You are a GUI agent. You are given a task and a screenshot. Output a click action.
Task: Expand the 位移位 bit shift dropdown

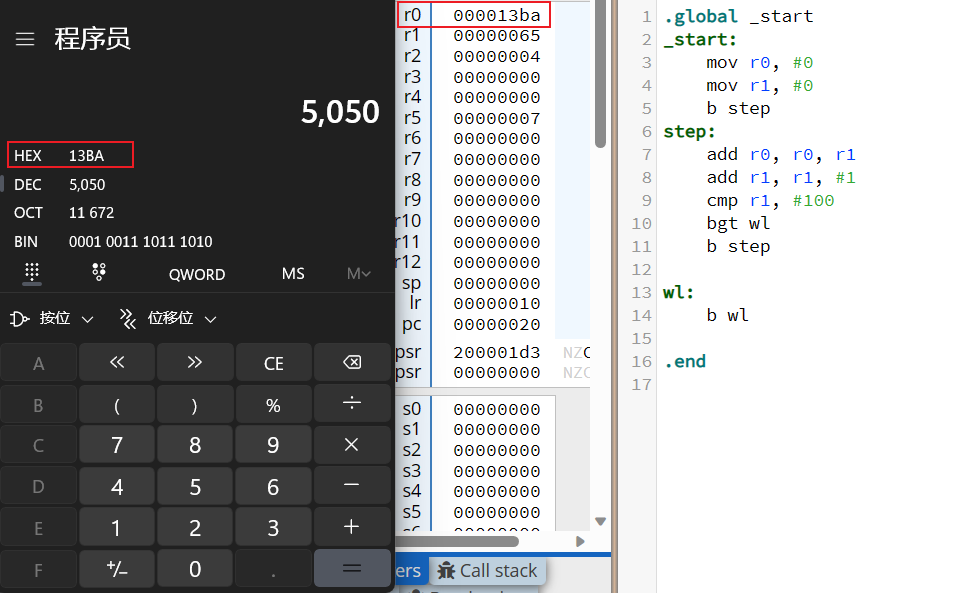click(x=169, y=319)
